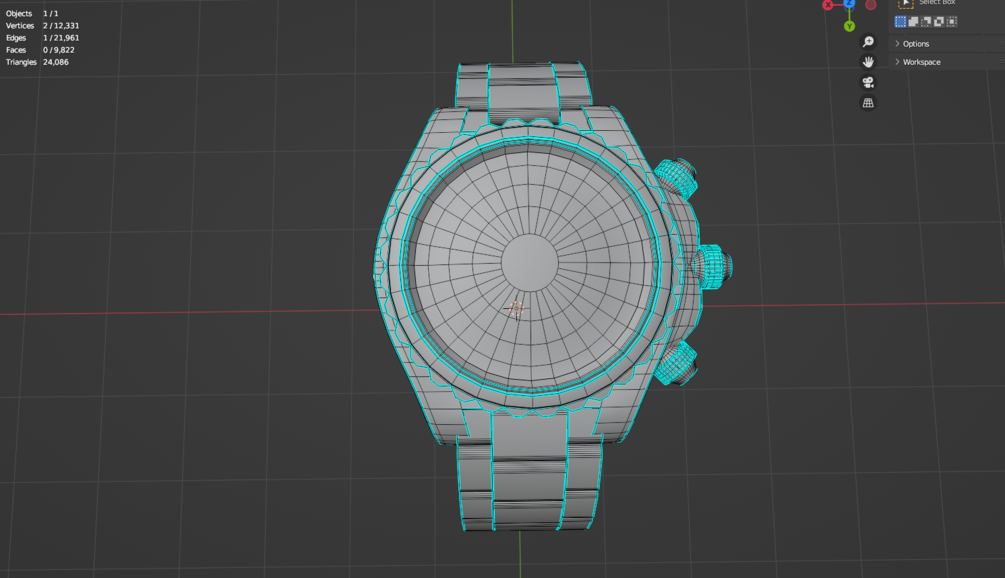1005x578 pixels.
Task: Choose Subtract selection mode
Action: pyautogui.click(x=926, y=22)
